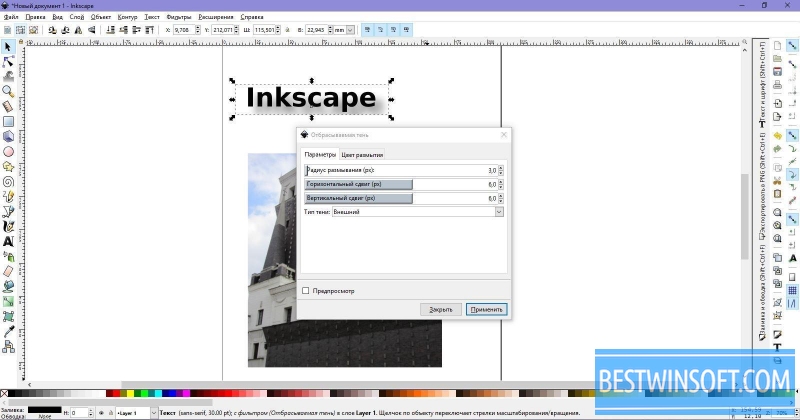Open the Объект menu

point(101,17)
